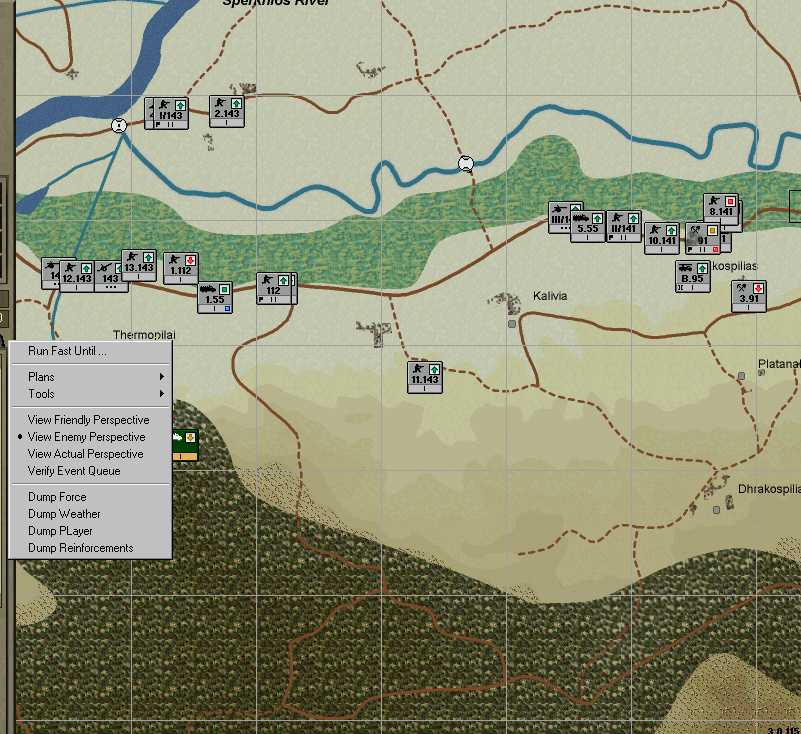Select the 8.141 infantry unit counter
Viewport: 801px width, 734px height.
click(721, 209)
